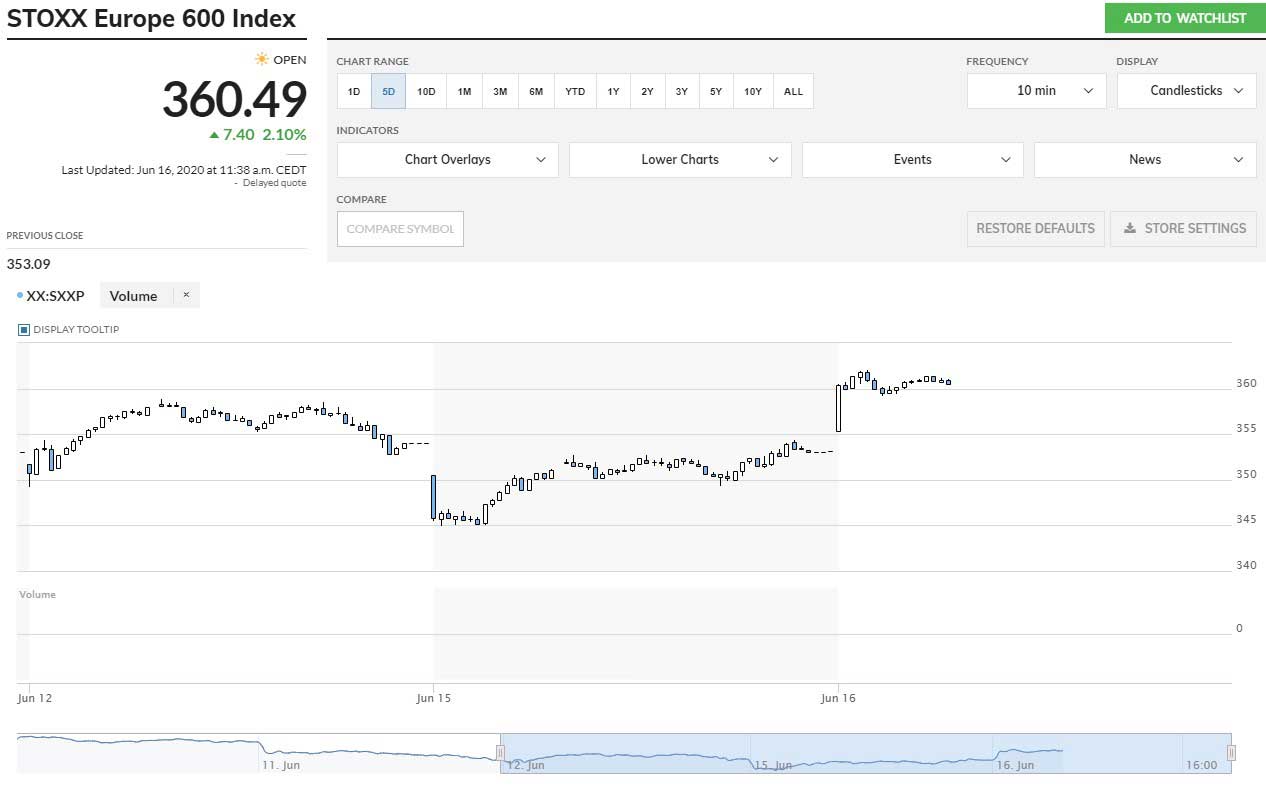Click the blue dot beside XX:SXXP

(20, 296)
